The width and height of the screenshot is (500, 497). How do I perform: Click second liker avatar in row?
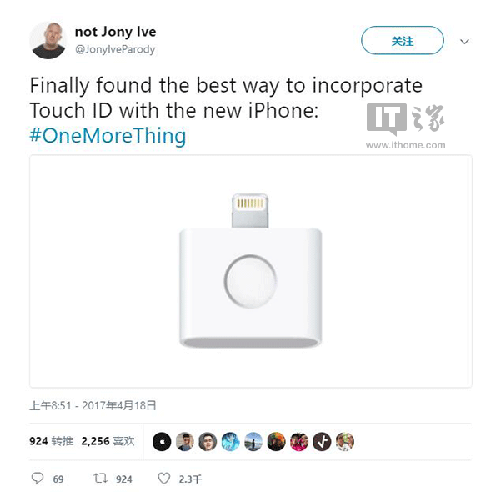click(x=185, y=442)
